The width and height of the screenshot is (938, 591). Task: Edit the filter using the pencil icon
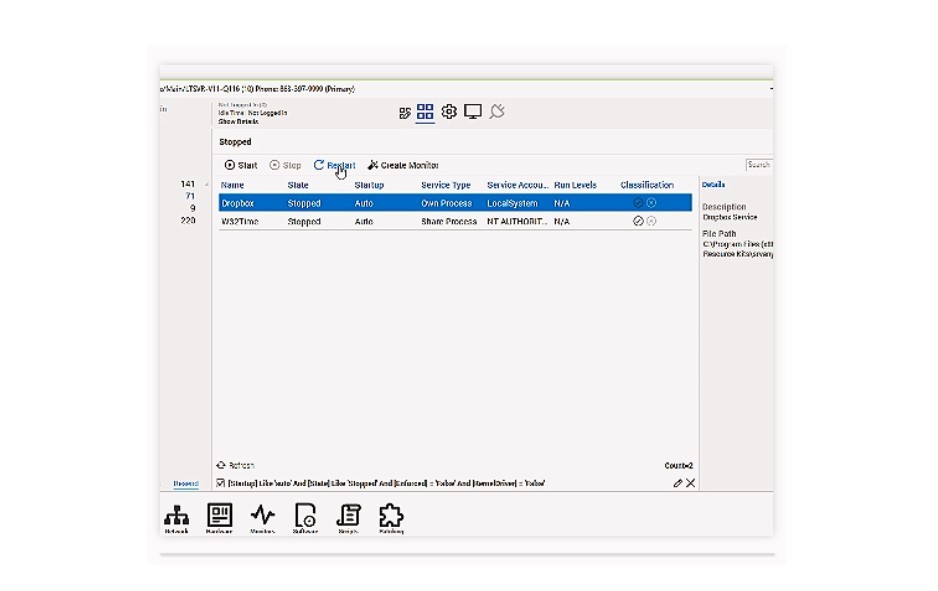677,483
